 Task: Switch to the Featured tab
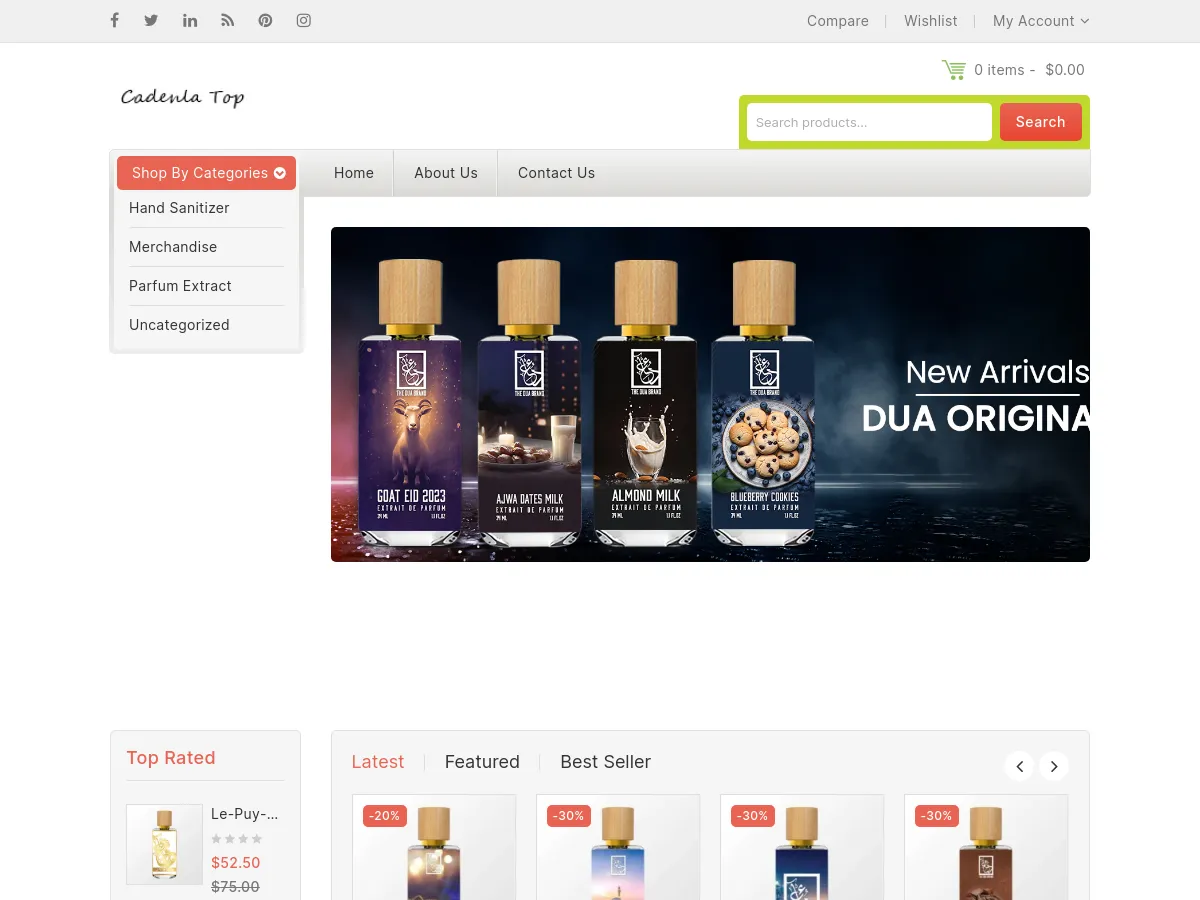(482, 762)
